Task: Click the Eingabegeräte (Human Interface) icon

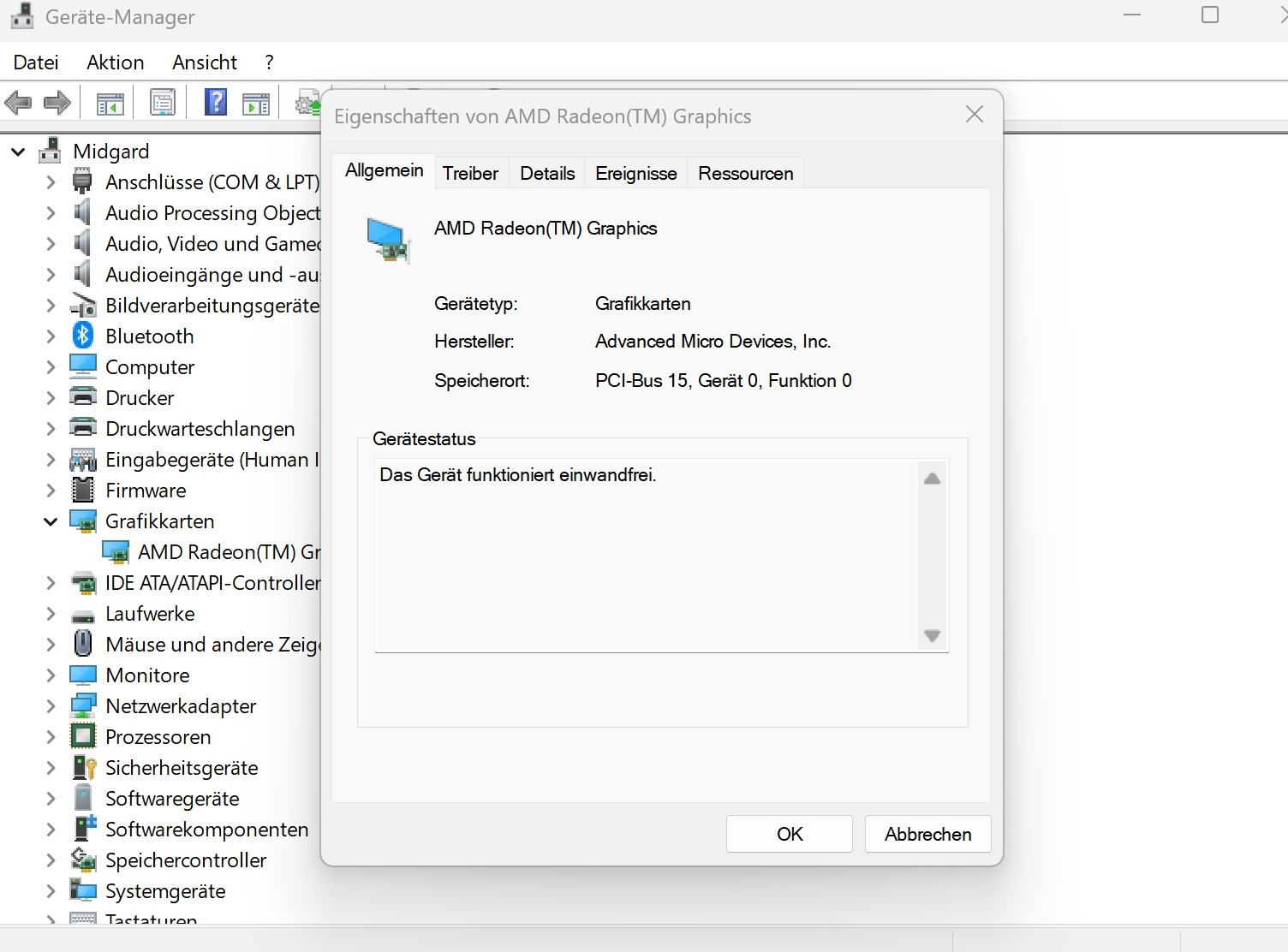Action: (82, 460)
